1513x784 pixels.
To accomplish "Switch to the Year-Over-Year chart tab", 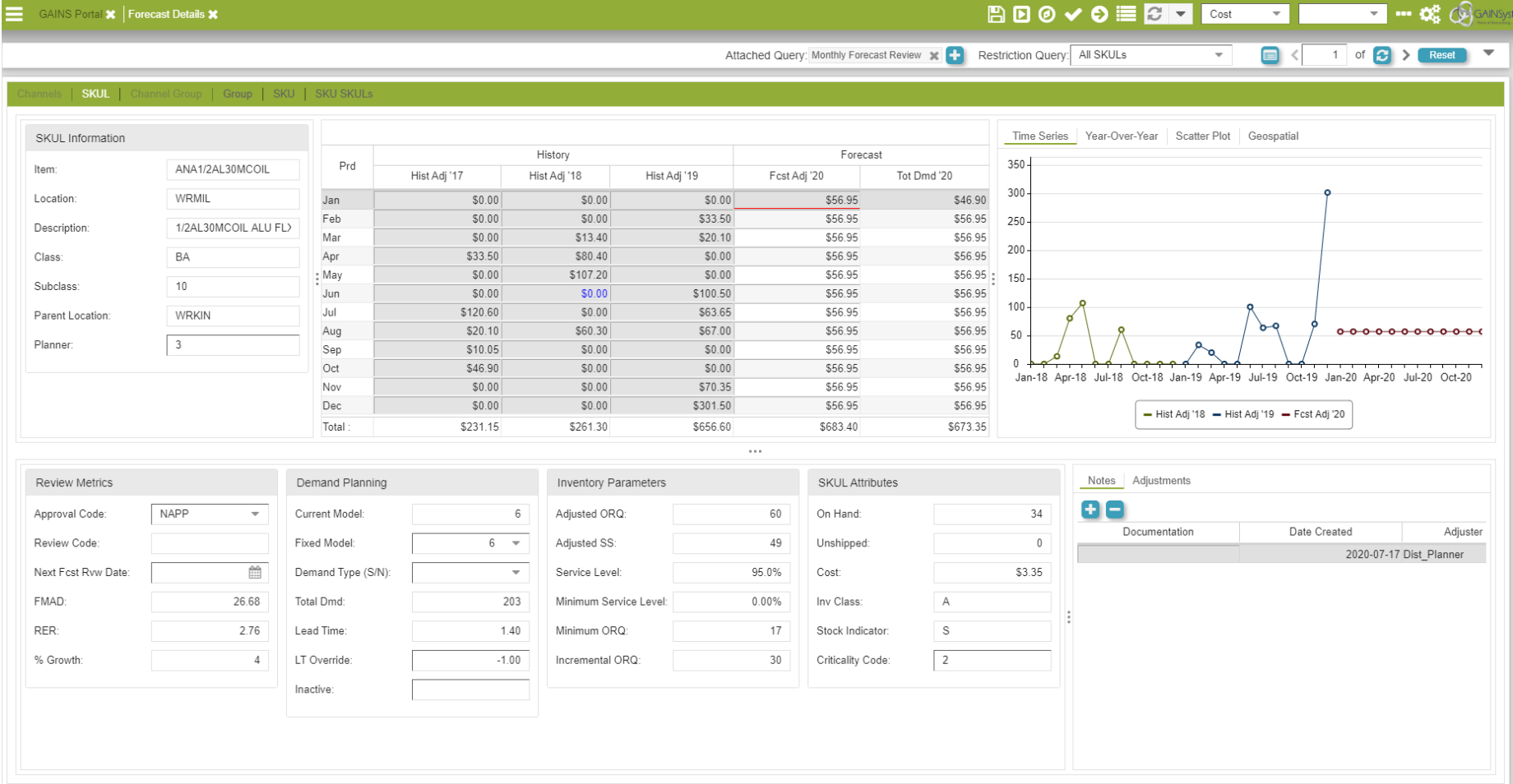I will (x=1121, y=136).
